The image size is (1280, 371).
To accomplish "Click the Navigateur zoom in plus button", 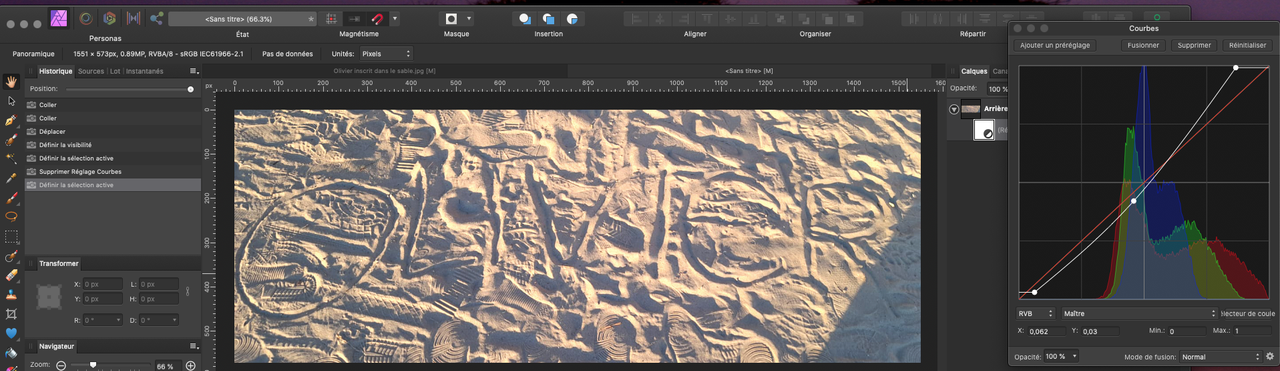I will click(x=190, y=366).
